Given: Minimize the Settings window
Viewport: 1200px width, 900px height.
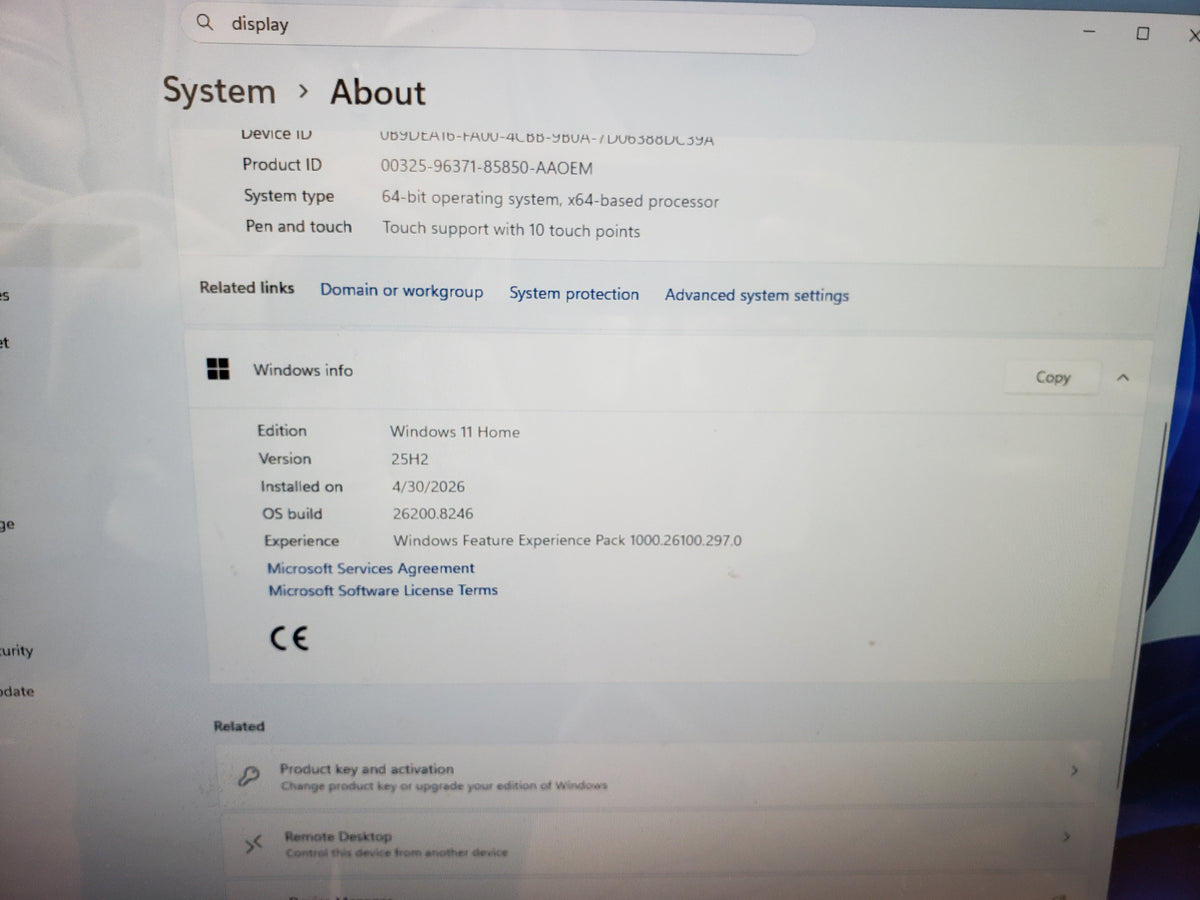Looking at the screenshot, I should pyautogui.click(x=1089, y=31).
